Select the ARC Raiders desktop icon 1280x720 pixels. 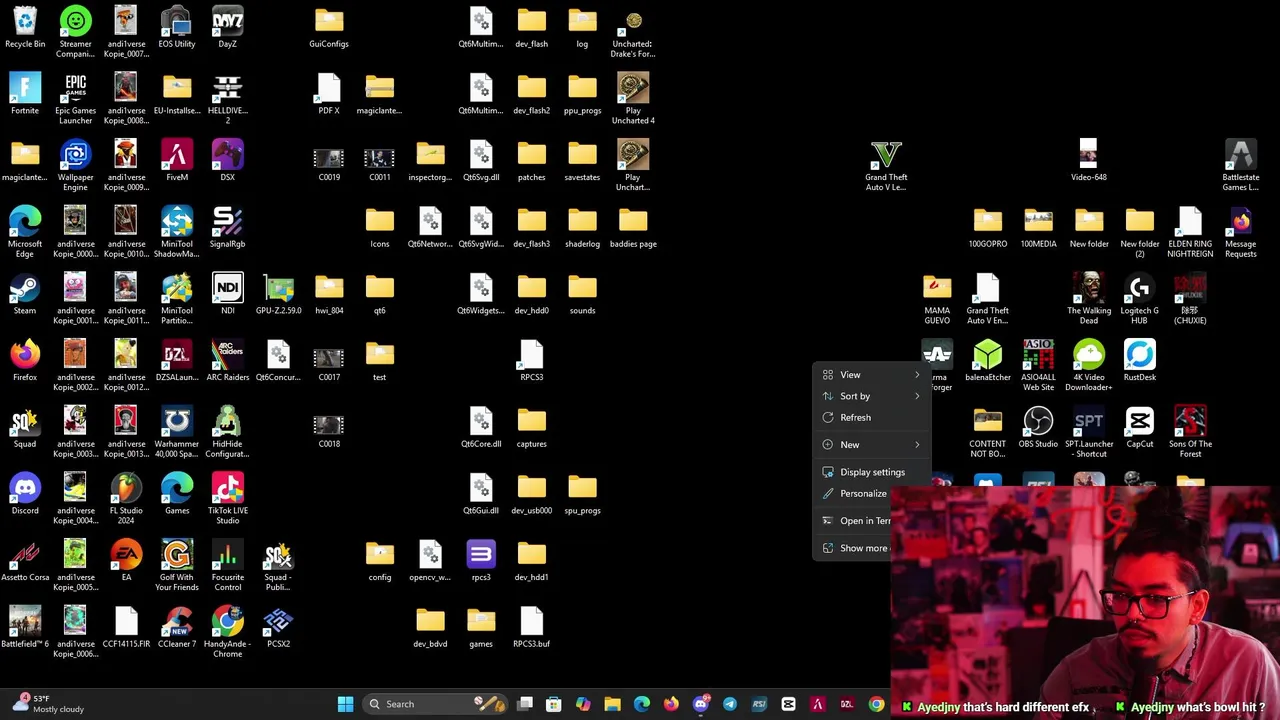(227, 361)
